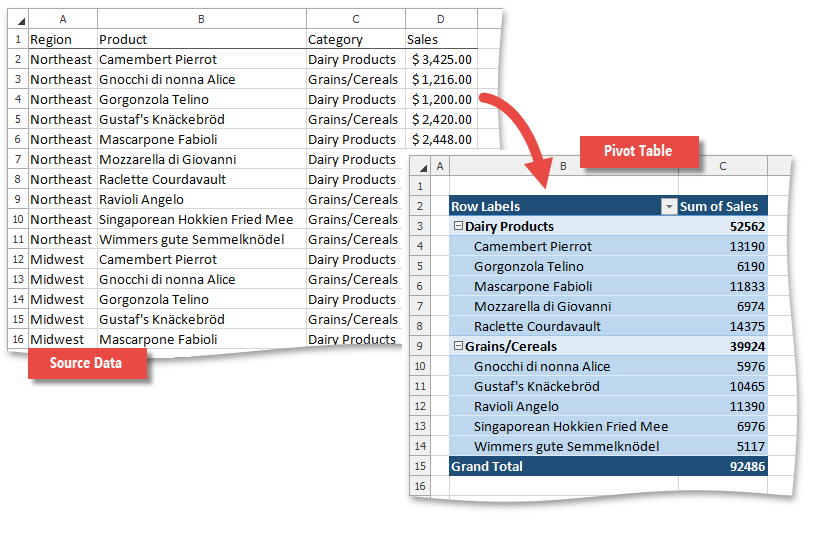Select the pivot value 14375
828x534 pixels.
coord(723,326)
